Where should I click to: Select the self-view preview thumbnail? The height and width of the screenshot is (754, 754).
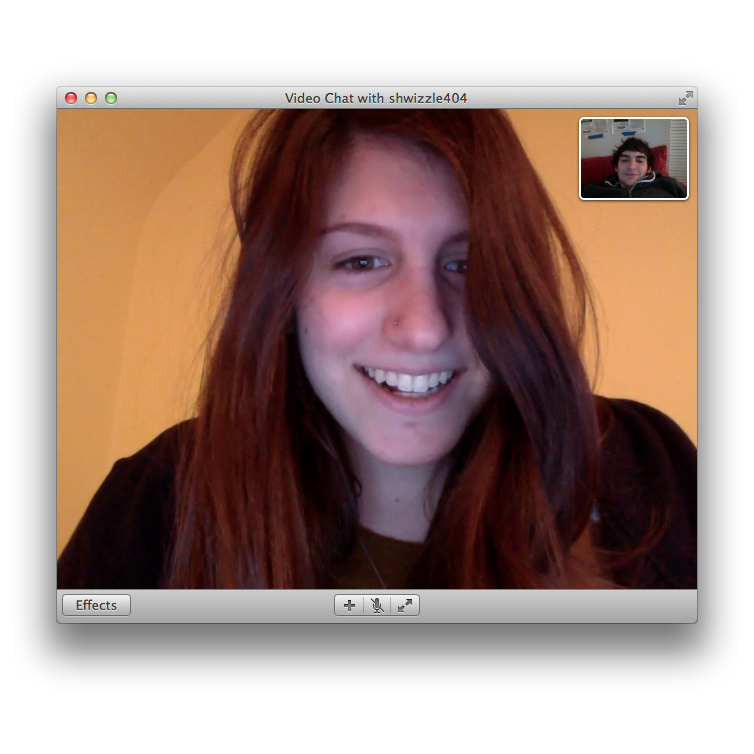pyautogui.click(x=634, y=158)
